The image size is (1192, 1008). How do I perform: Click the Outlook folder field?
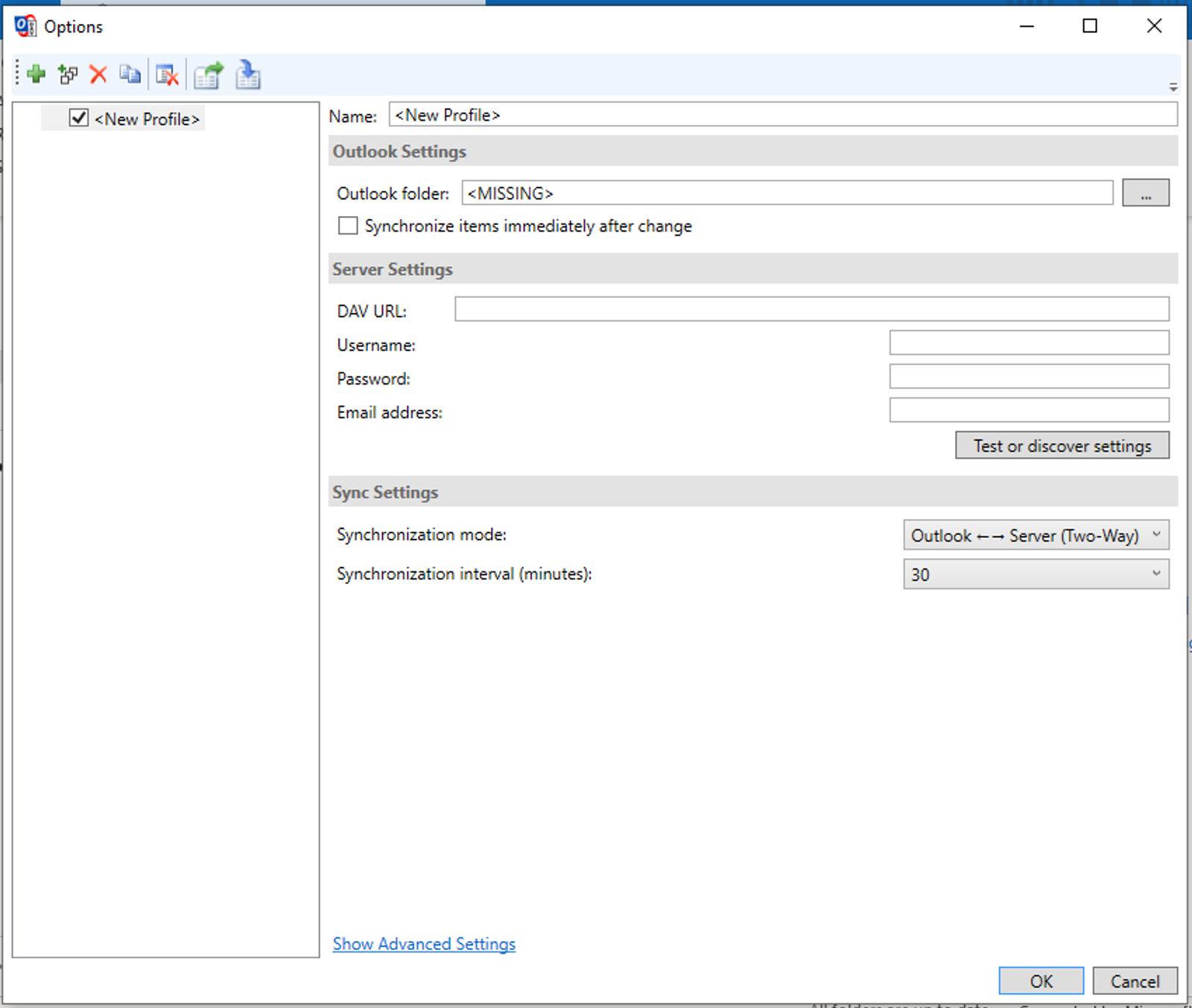[787, 193]
